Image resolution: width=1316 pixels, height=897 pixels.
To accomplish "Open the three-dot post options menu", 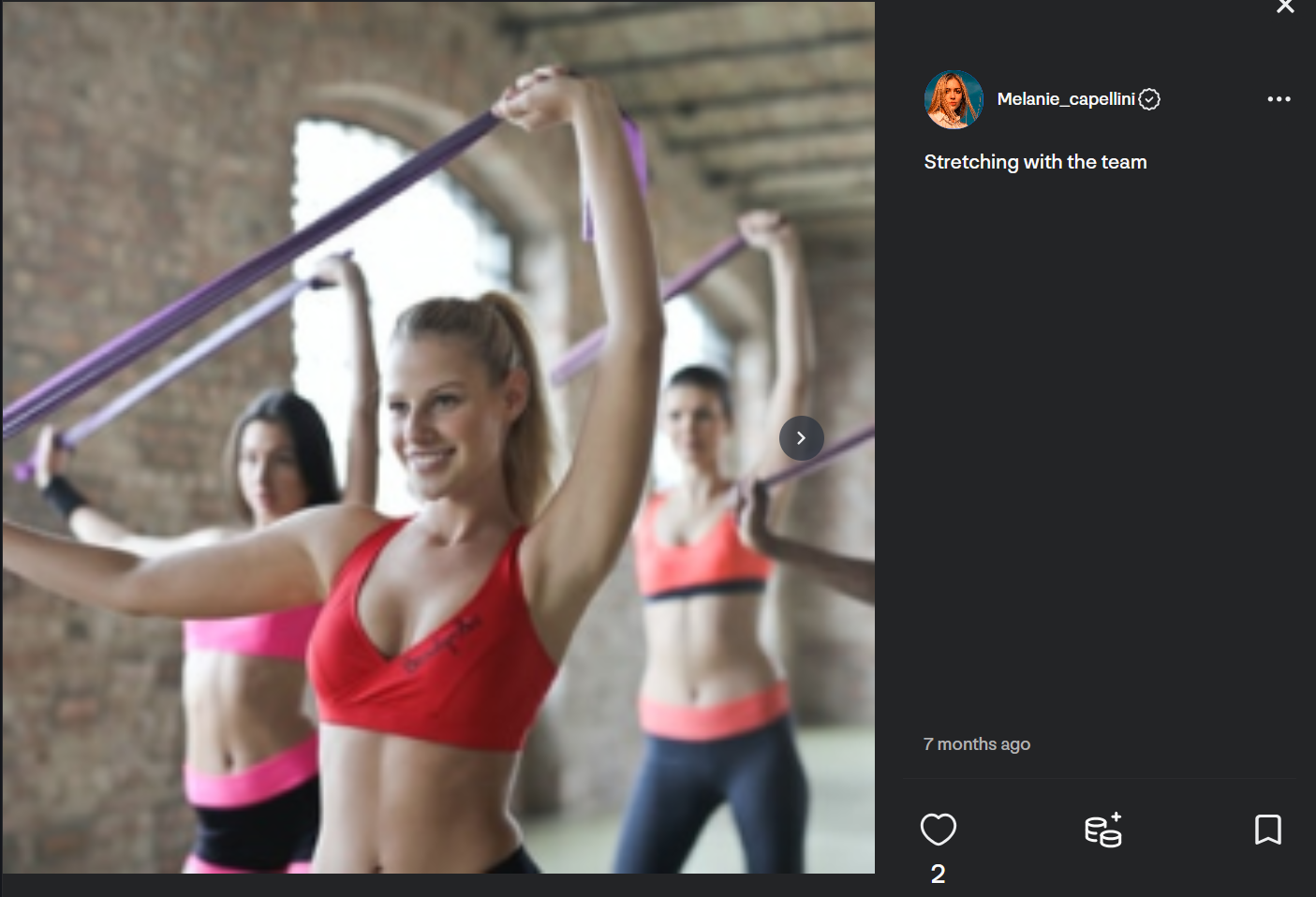I will point(1279,99).
